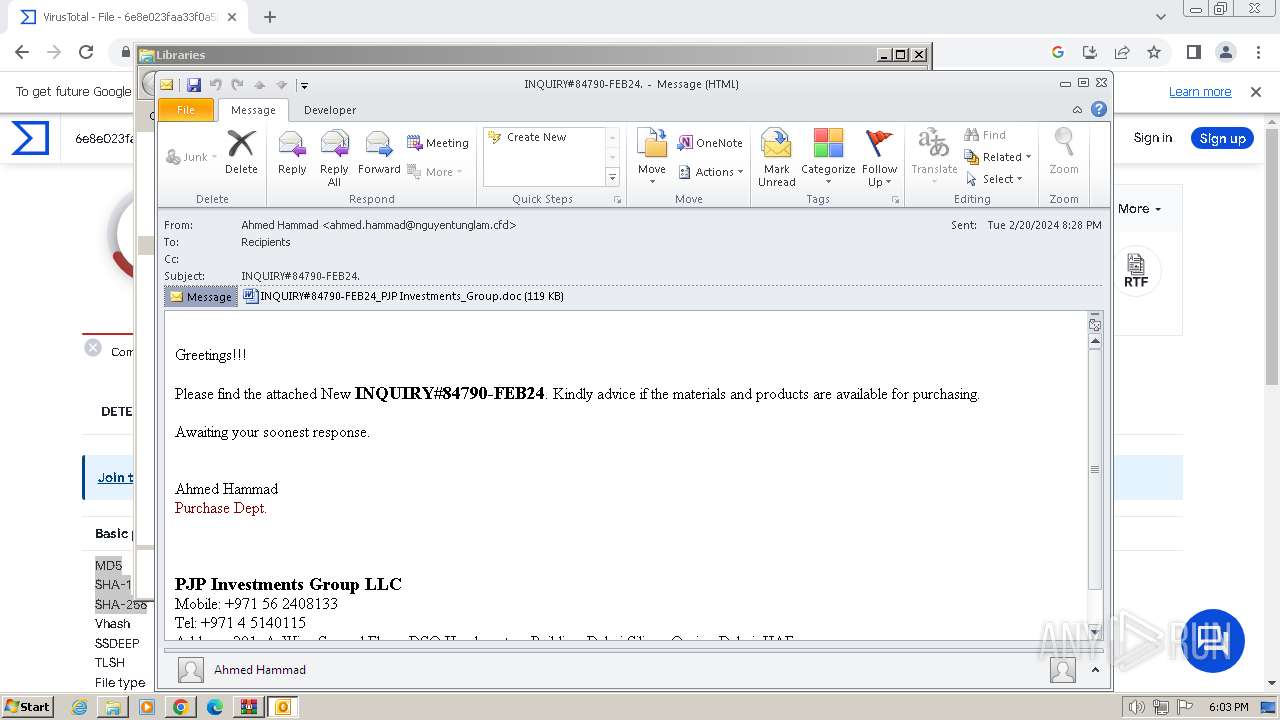Viewport: 1280px width, 720px height.
Task: Reply to the message
Action: 292,153
